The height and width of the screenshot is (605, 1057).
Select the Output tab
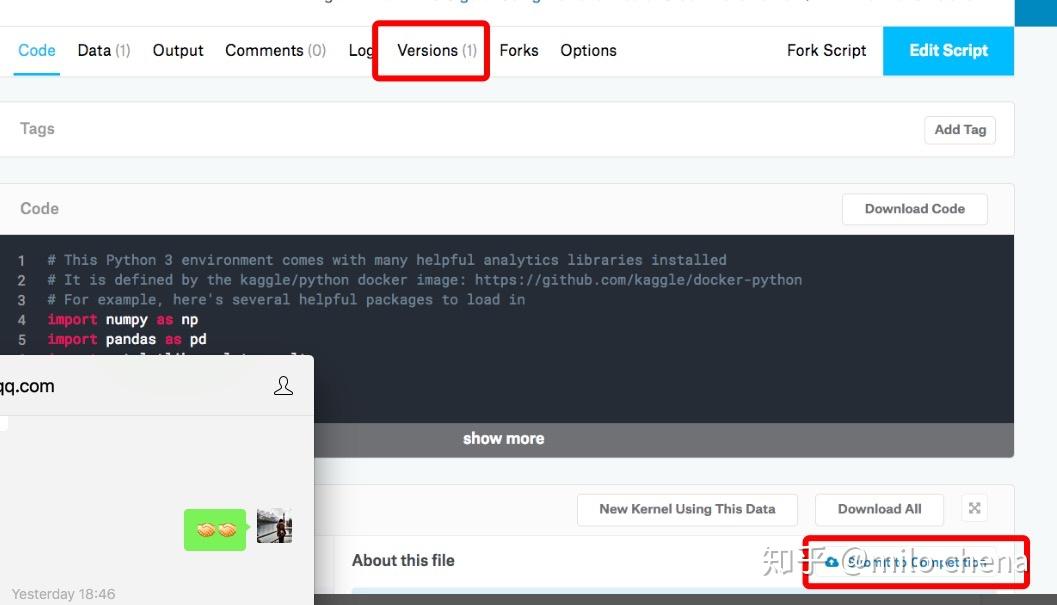point(178,50)
